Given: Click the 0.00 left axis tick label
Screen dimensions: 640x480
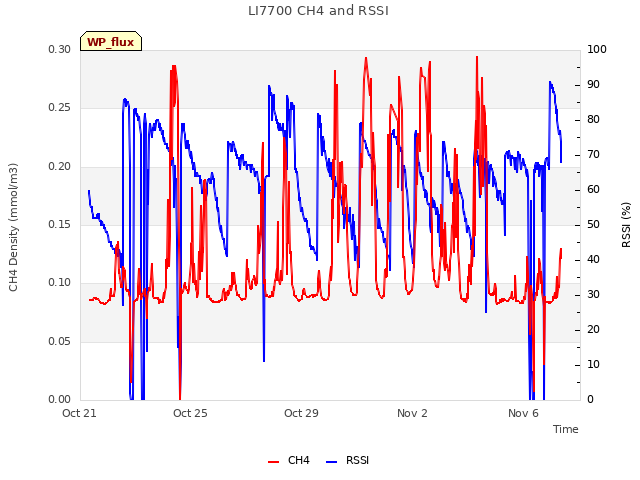Looking at the screenshot, I should click(60, 399).
